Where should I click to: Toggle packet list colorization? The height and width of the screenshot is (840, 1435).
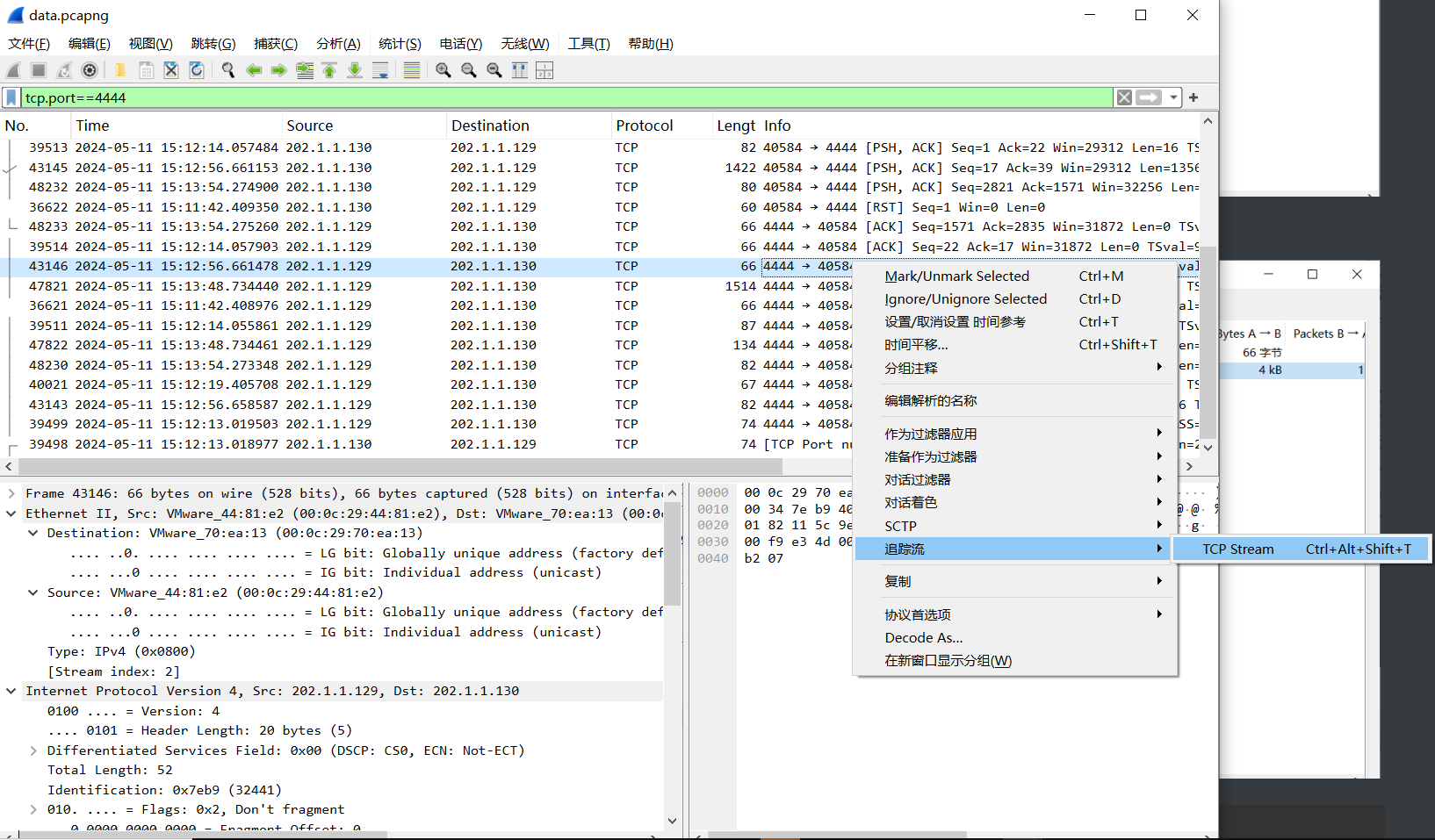pyautogui.click(x=411, y=70)
